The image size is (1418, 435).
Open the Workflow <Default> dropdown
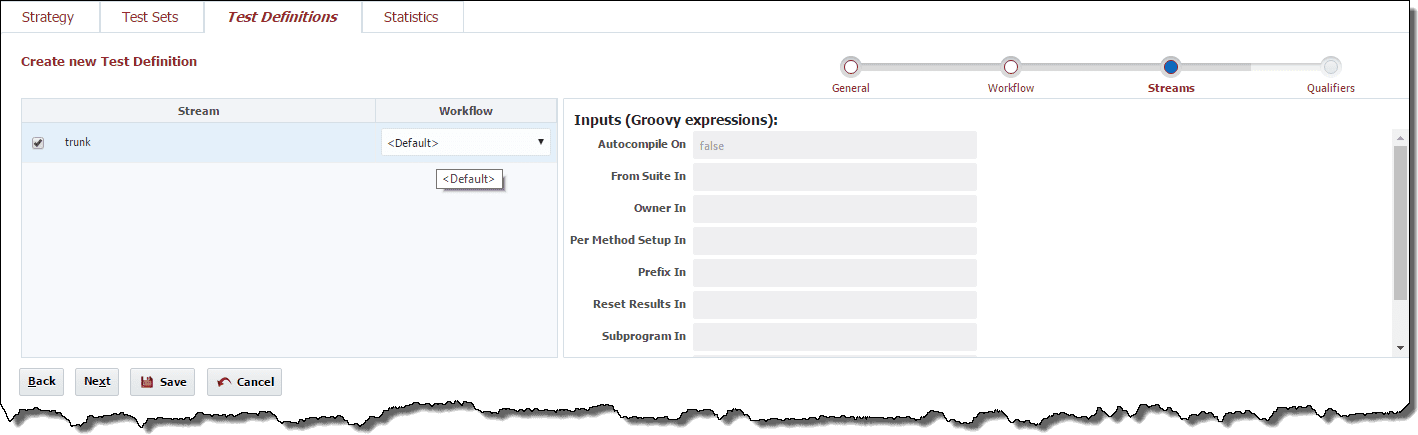tap(465, 143)
